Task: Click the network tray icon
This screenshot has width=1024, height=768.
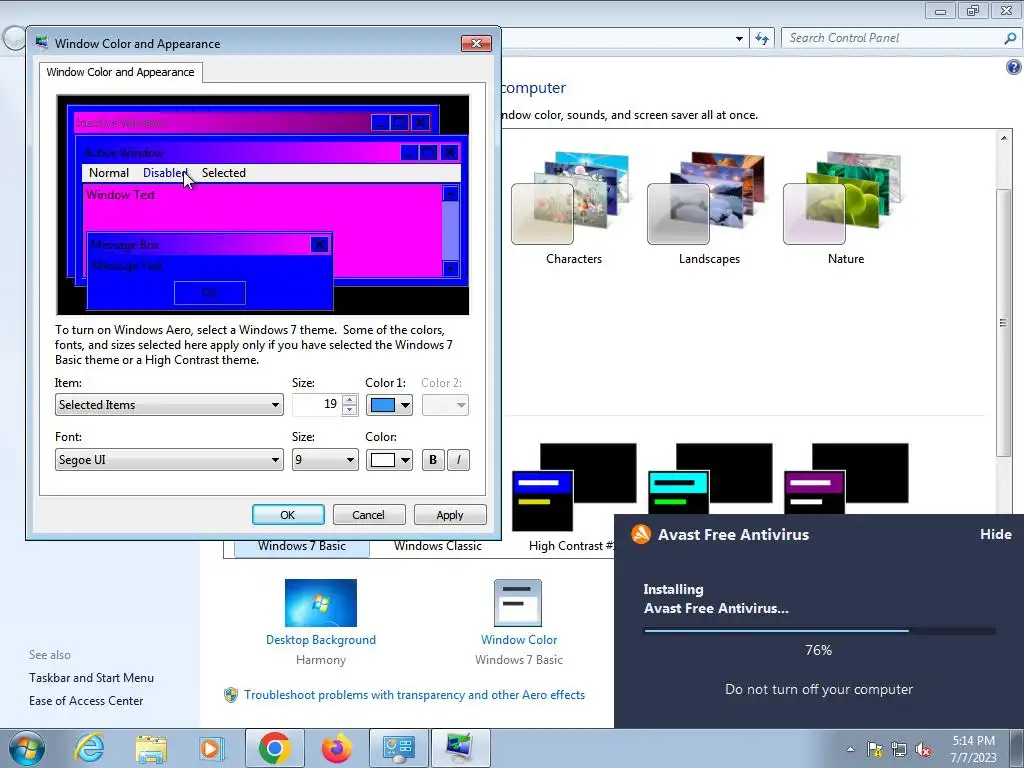Action: (x=899, y=749)
